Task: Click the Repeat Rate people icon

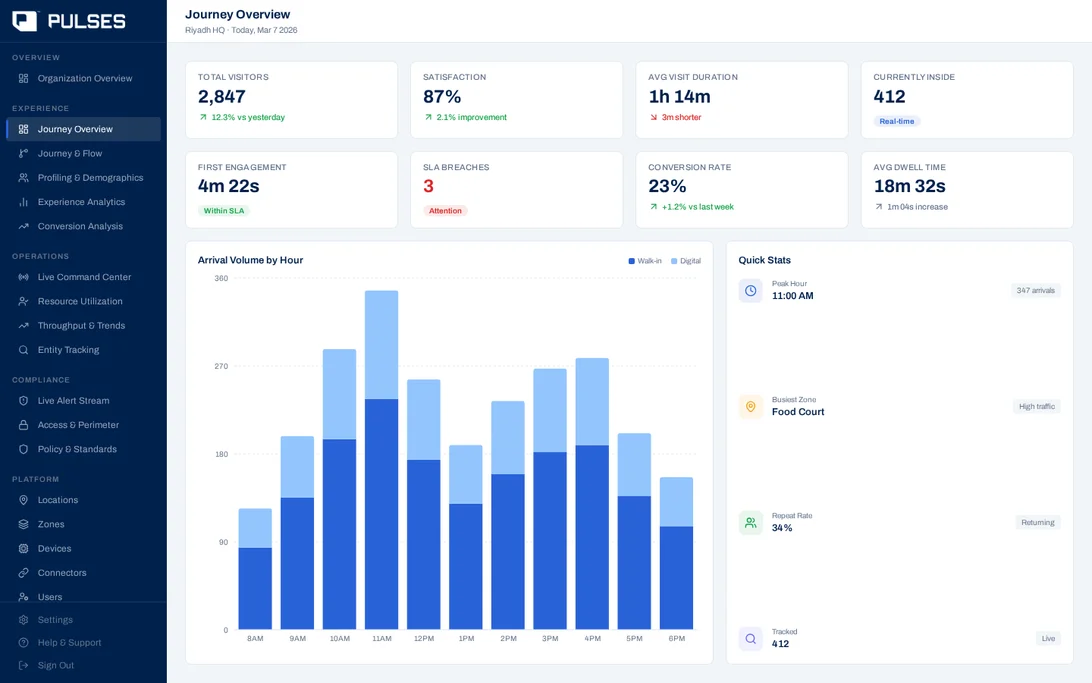Action: click(x=751, y=522)
